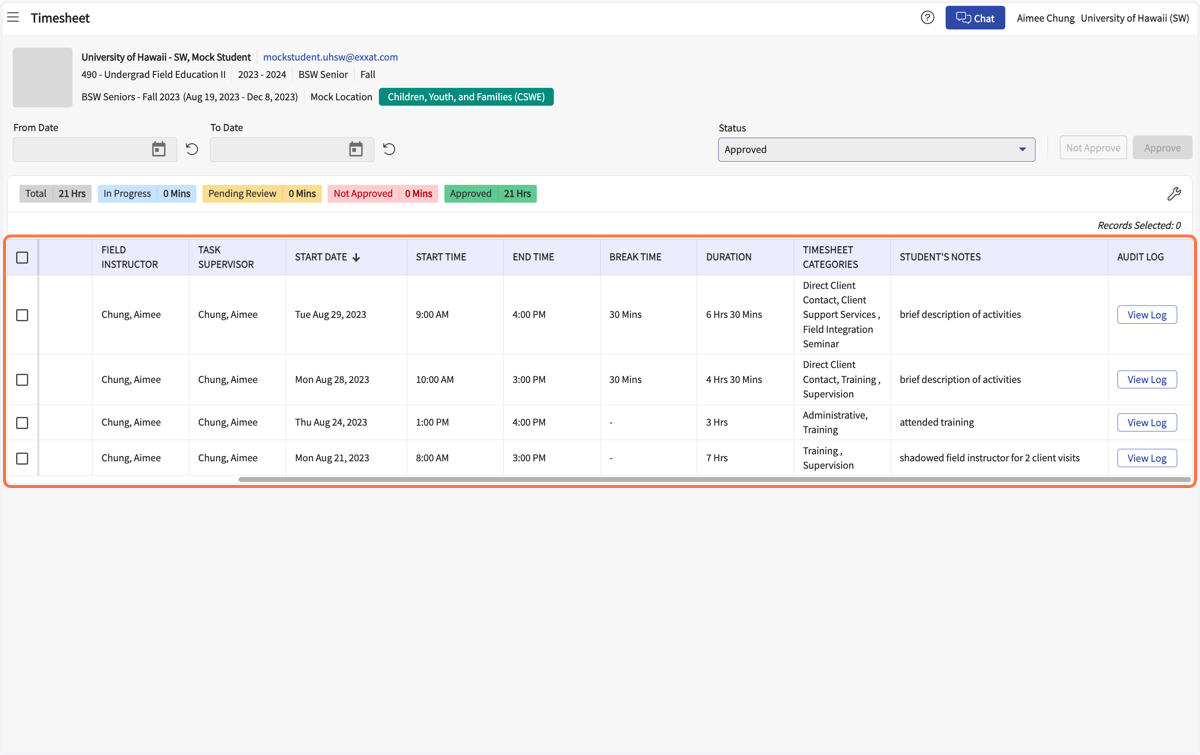View Log for Aug 24 entry
The image size is (1200, 755).
pos(1147,423)
